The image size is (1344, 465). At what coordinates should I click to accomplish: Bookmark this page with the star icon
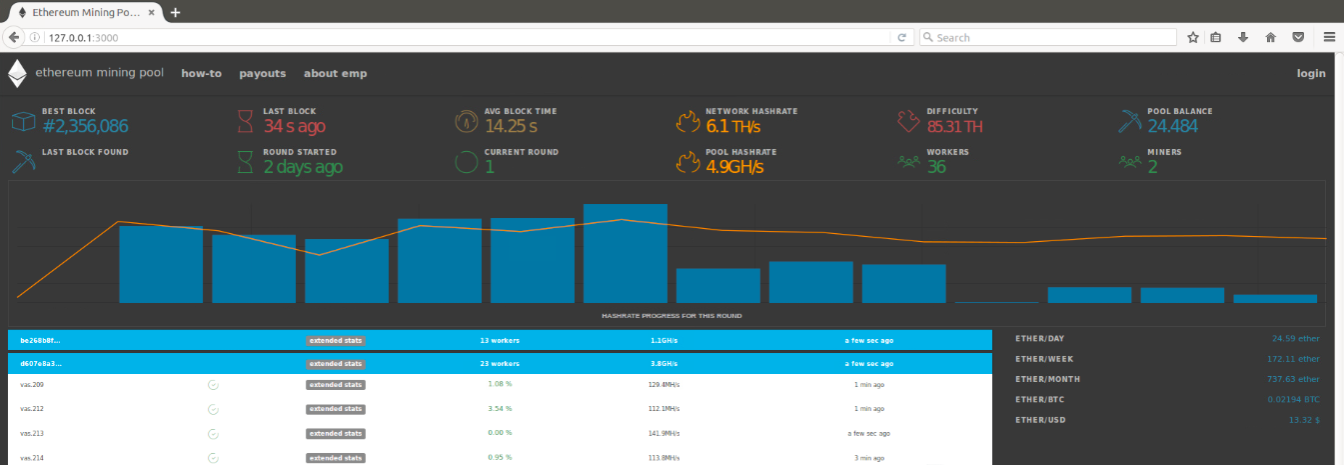tap(1193, 37)
